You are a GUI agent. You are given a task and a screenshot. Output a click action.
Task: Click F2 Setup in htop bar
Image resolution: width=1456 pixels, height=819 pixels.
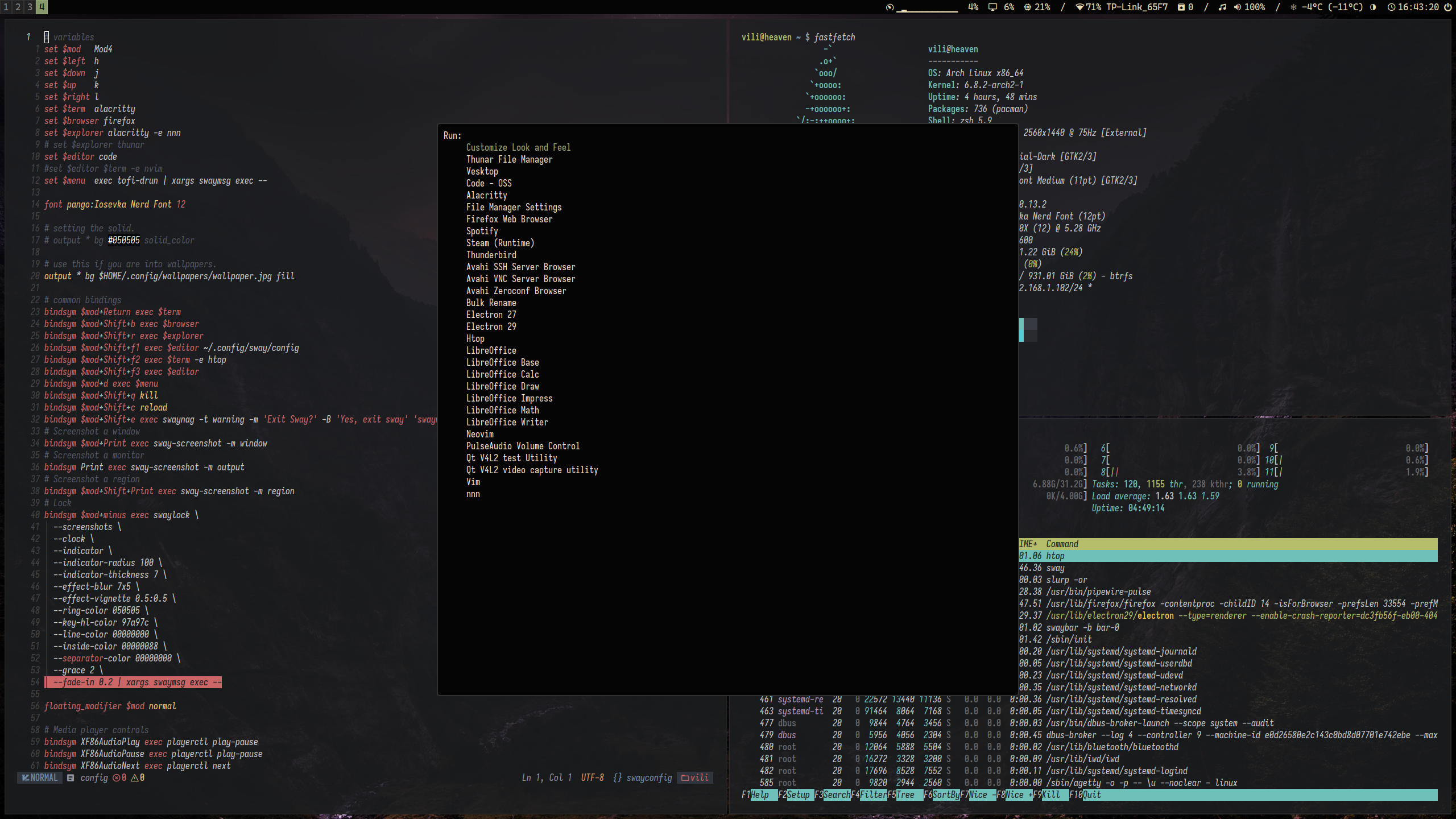(797, 795)
